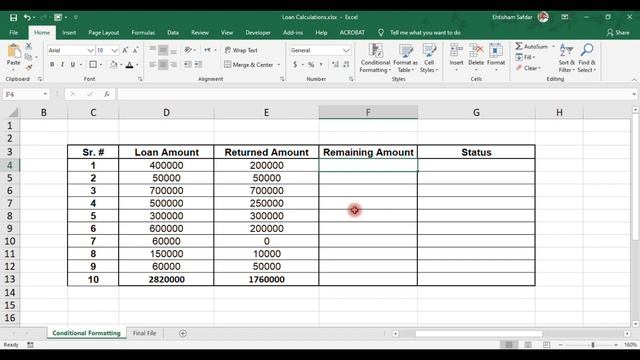Image resolution: width=640 pixels, height=360 pixels.
Task: Select the column G header
Action: click(x=476, y=113)
